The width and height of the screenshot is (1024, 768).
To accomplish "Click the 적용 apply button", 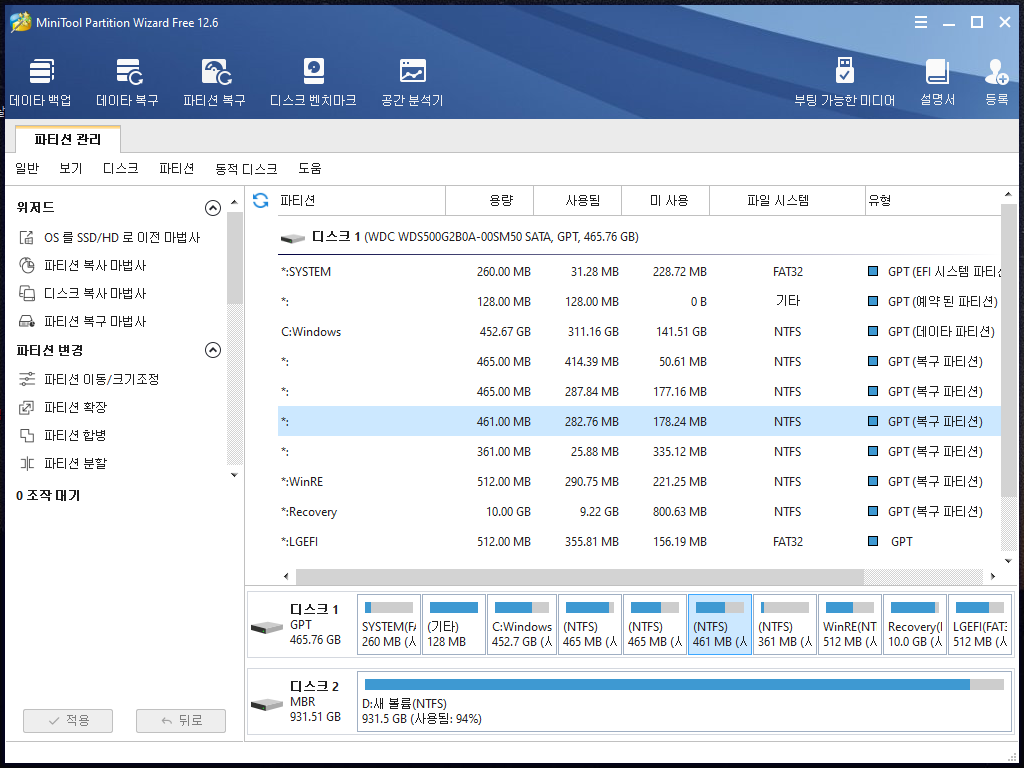I will 68,720.
